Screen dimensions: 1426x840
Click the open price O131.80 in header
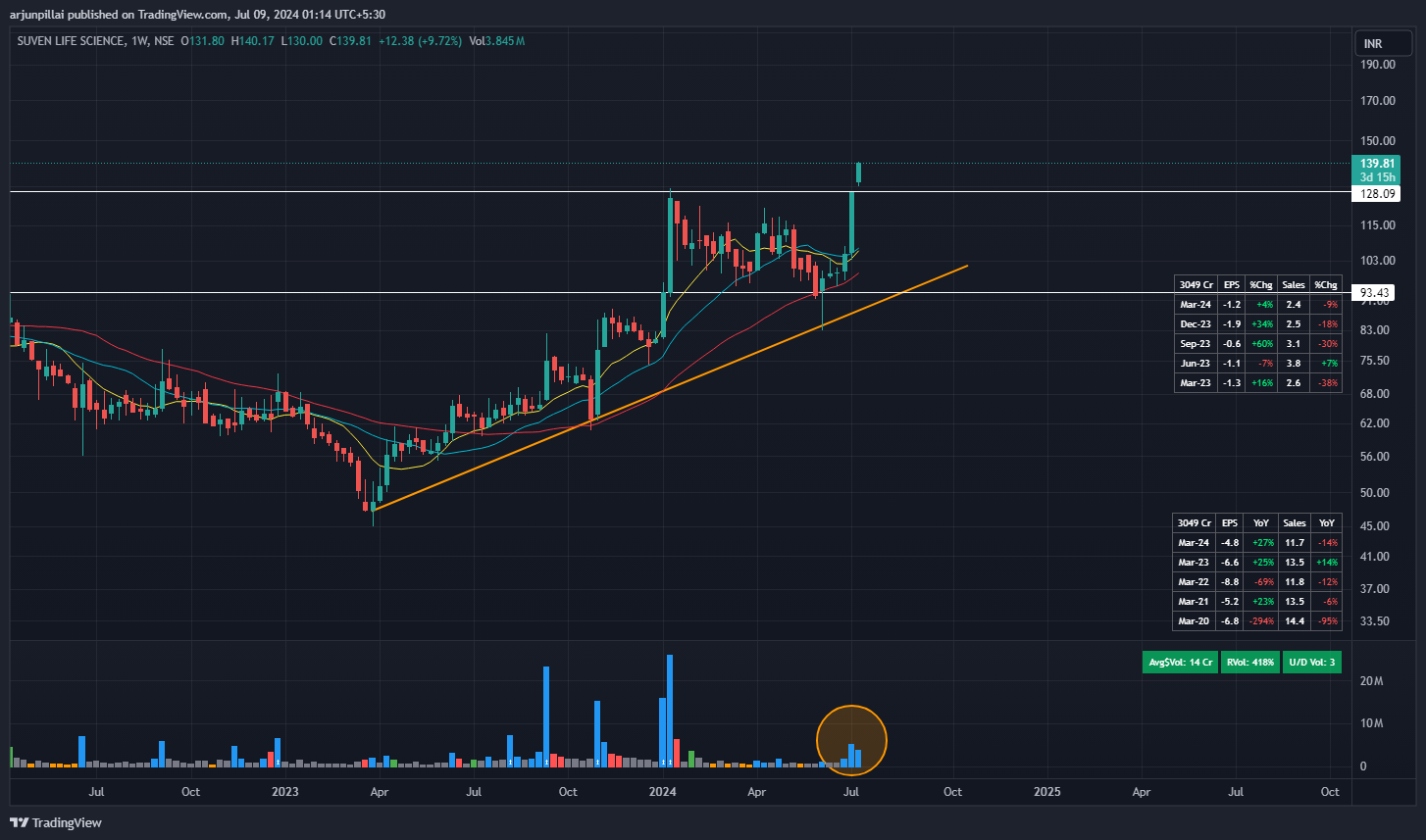pos(203,40)
